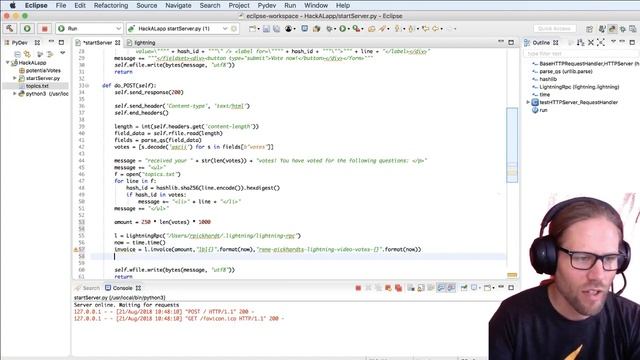Viewport: 640px width, 360px height.
Task: Clear the console output
Action: coord(411,288)
